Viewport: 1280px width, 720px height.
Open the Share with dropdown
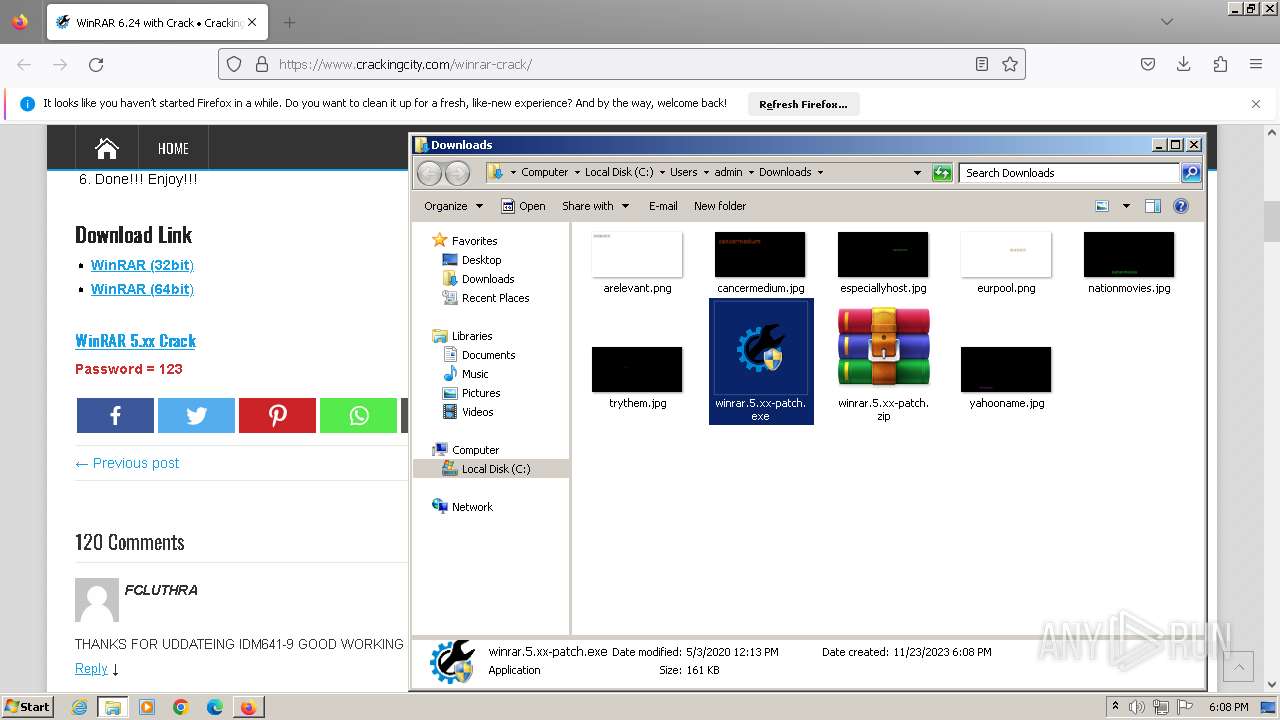[595, 206]
